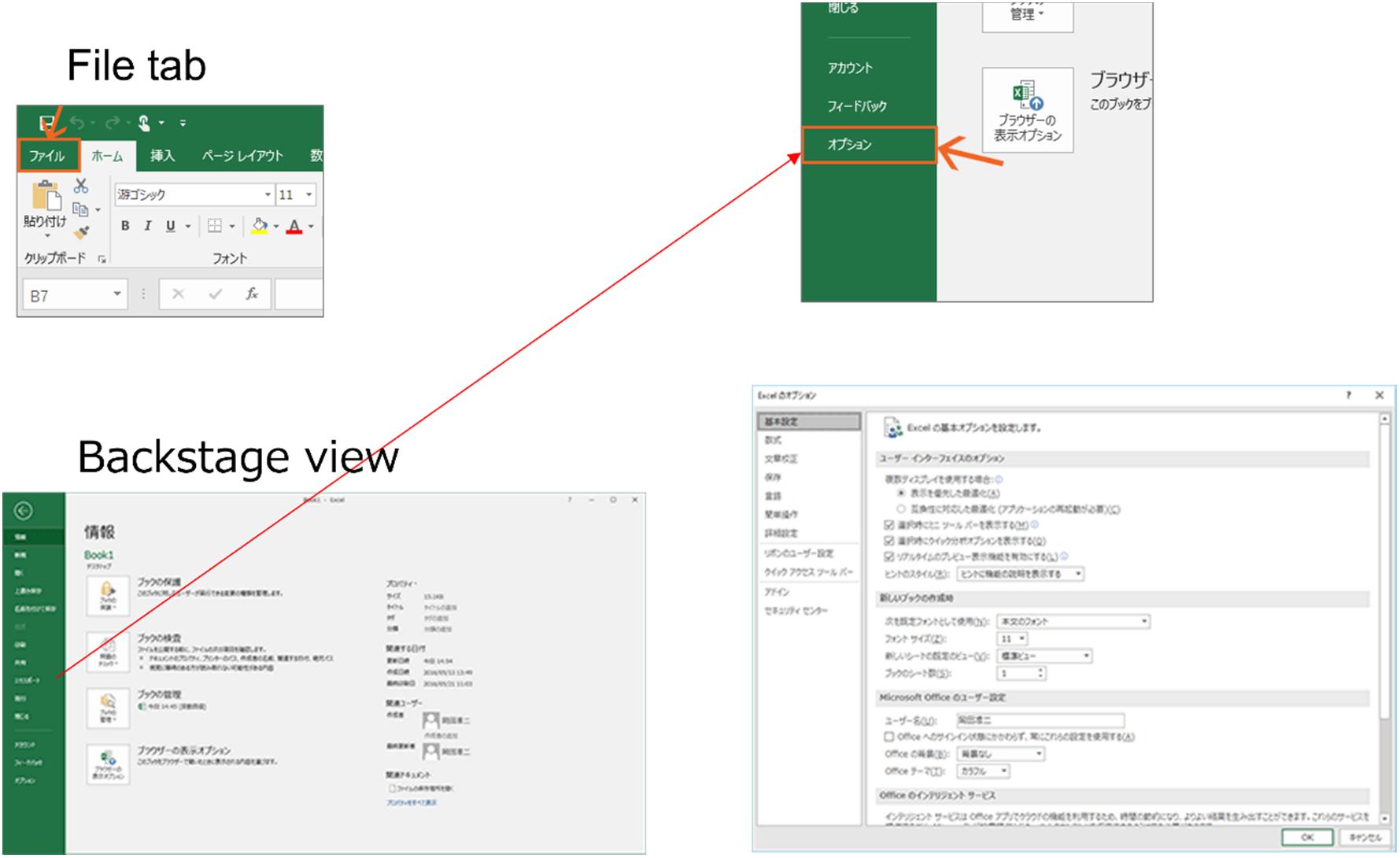
Task: Select the Format Painter brush icon
Action: [x=81, y=232]
